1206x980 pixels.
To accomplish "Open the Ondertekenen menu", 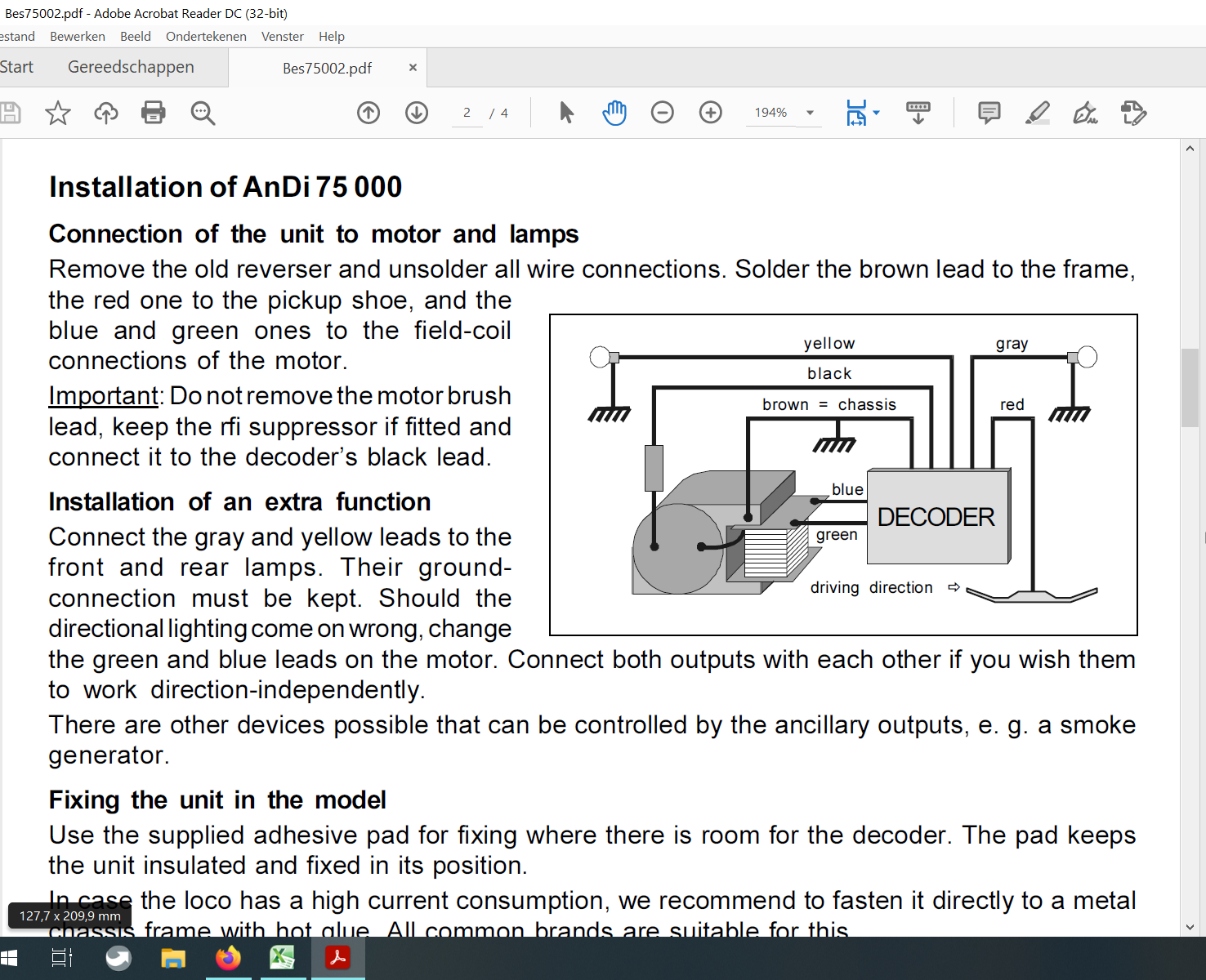I will coord(206,36).
